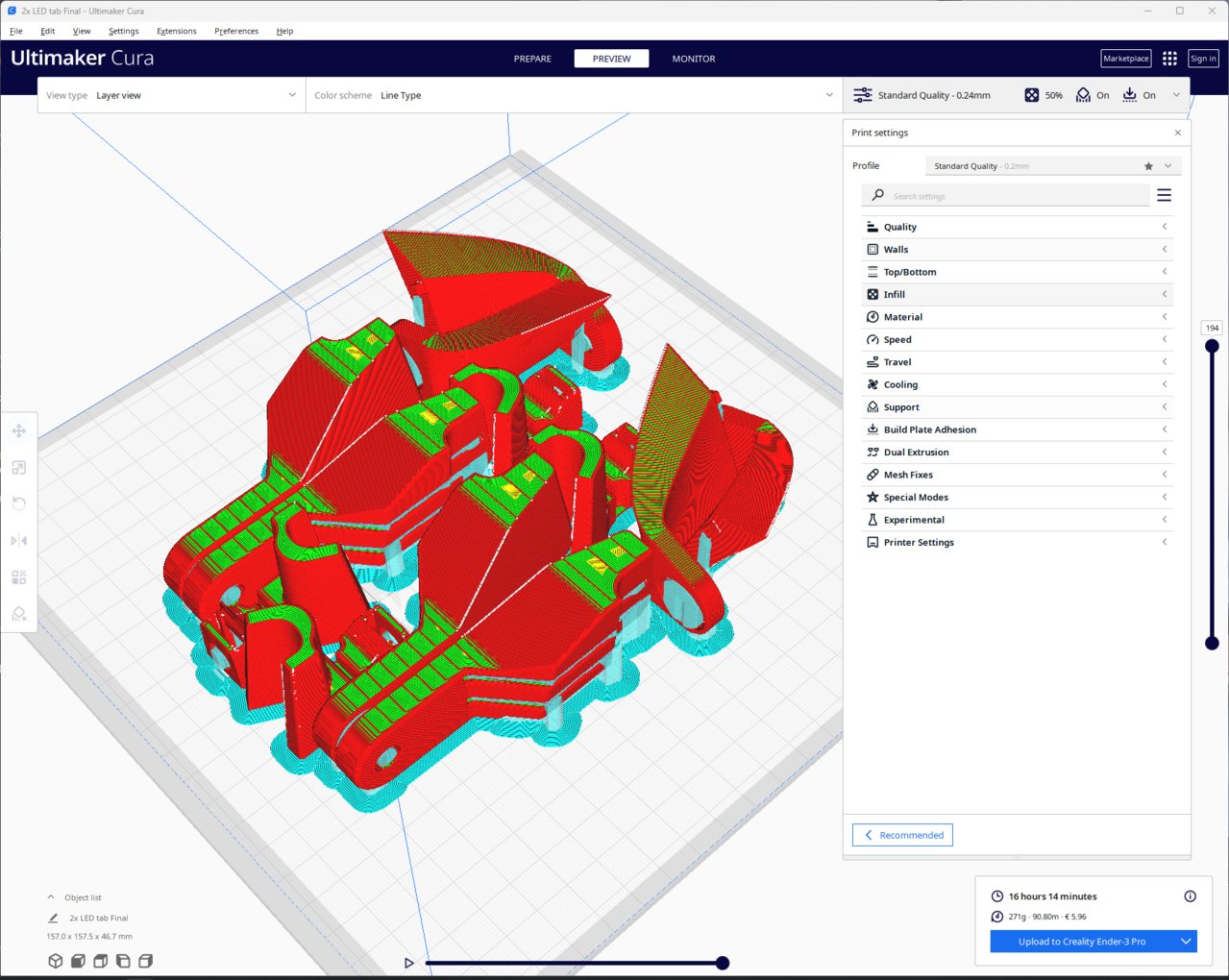Click the material spool usage icon
Screen dimensions: 1229x980
click(996, 917)
